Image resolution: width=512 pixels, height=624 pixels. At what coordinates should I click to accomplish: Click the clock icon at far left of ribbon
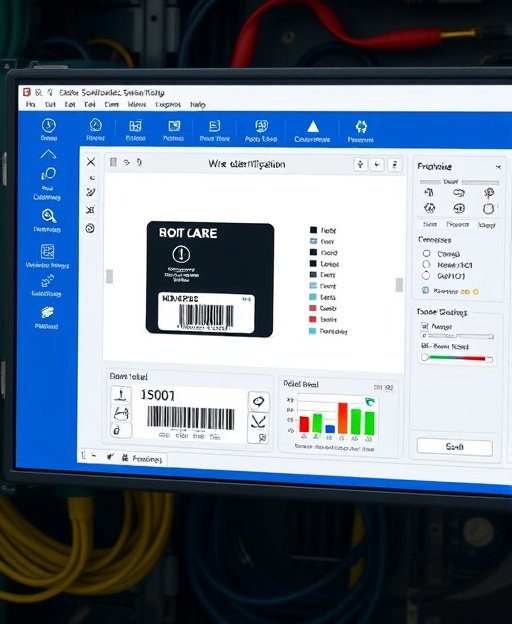coord(49,125)
